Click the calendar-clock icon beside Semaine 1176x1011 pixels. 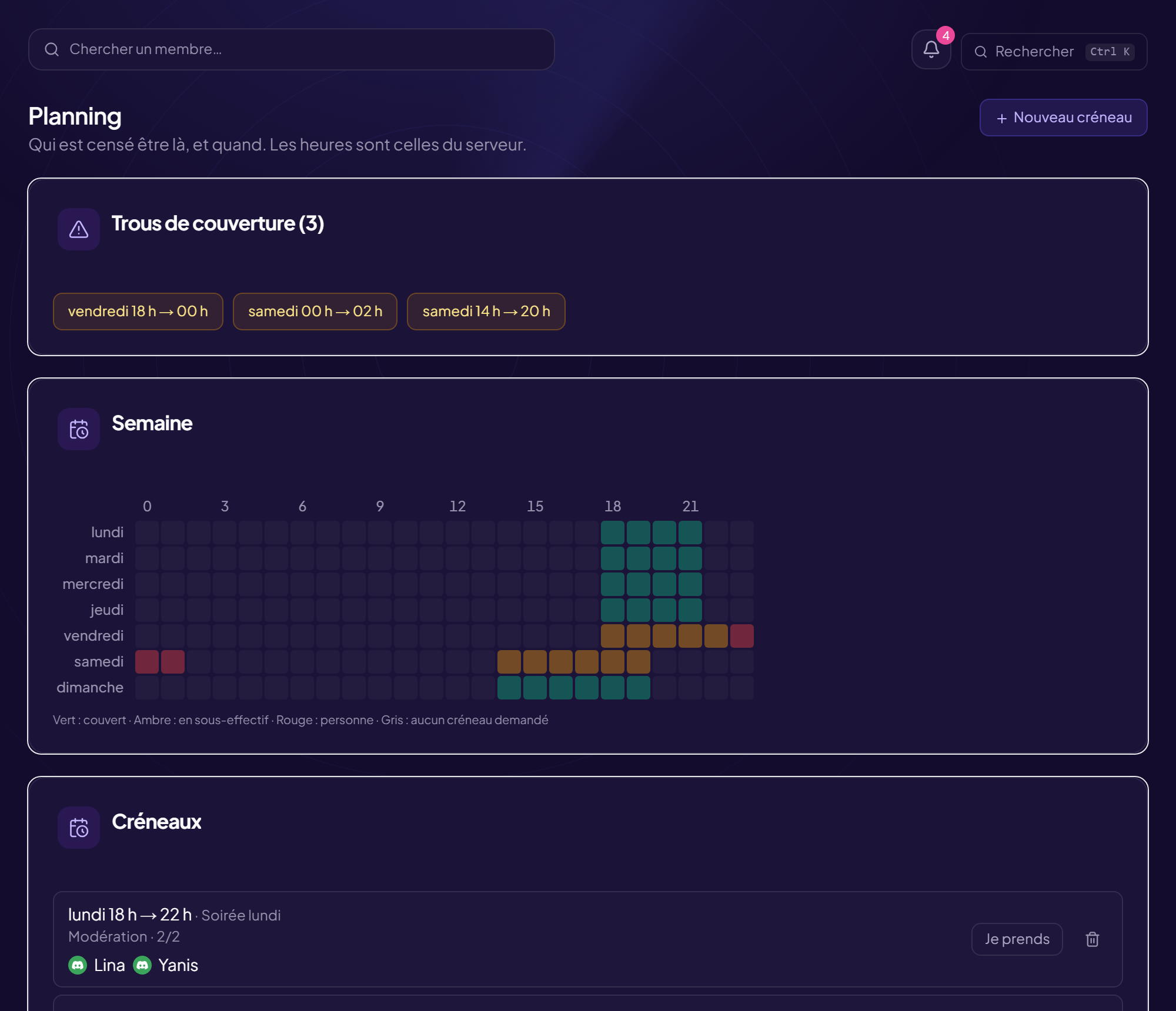coord(79,429)
